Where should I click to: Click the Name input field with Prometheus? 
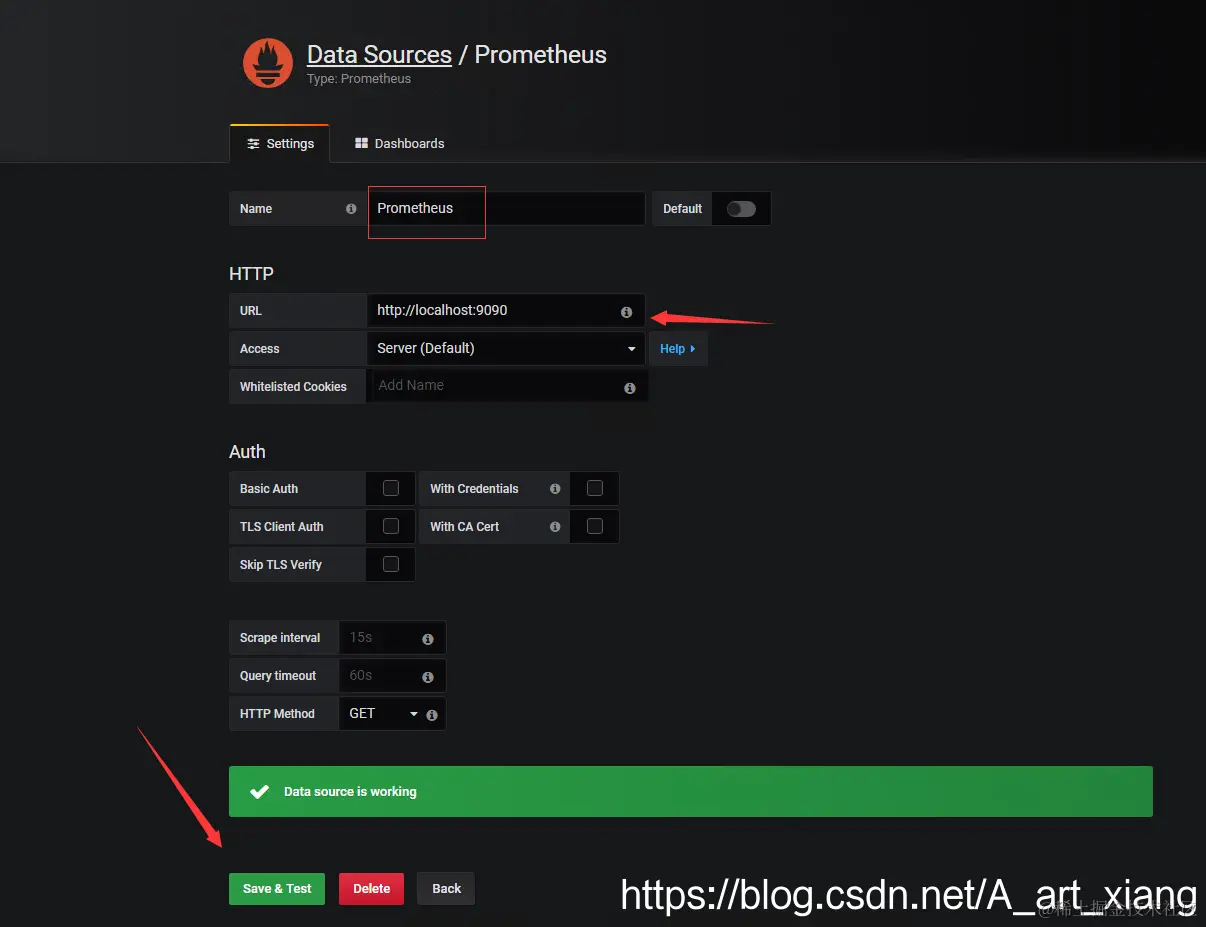coord(506,209)
